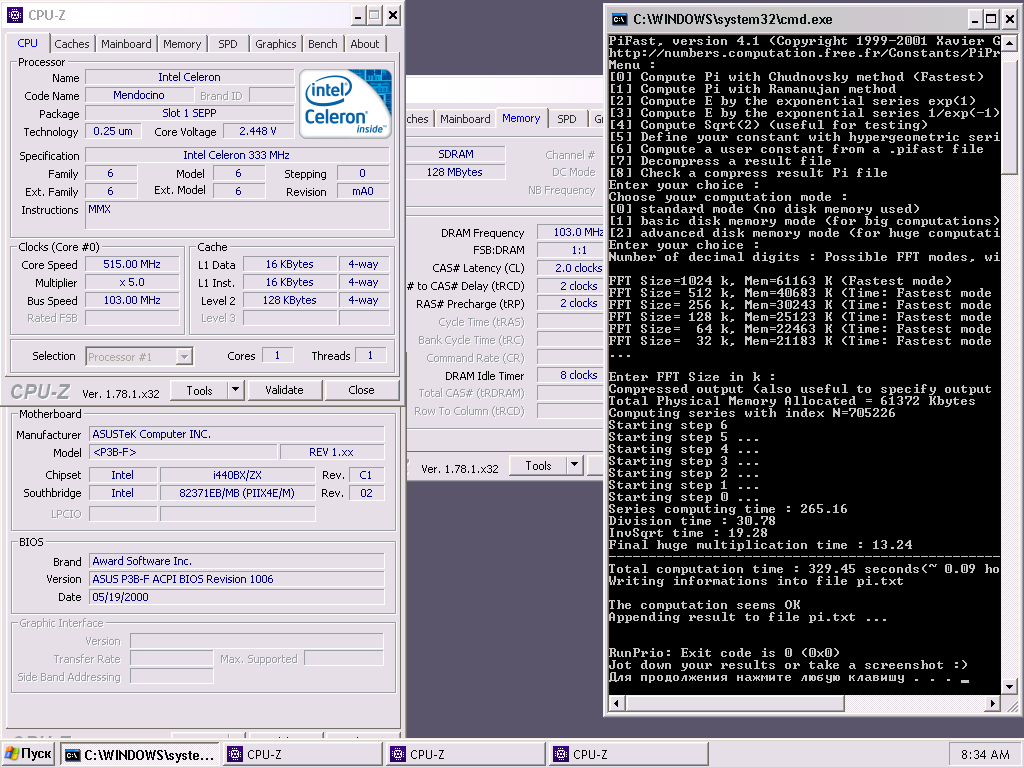Click the scroll up arrow in cmd window

point(1010,43)
